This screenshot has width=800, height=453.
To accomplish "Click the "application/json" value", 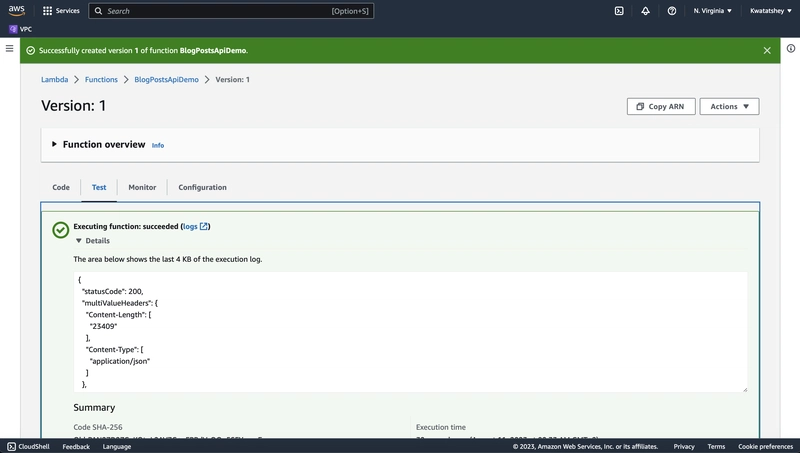I will [x=120, y=361].
